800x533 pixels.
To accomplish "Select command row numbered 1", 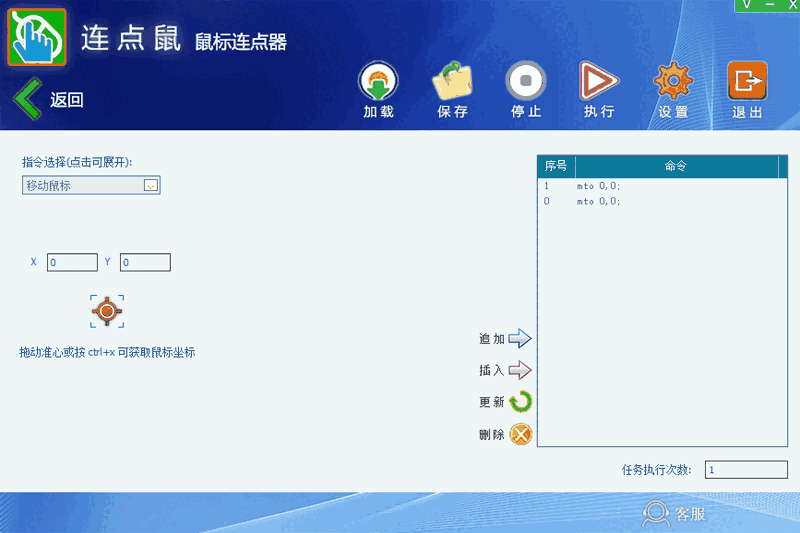I will 662,186.
